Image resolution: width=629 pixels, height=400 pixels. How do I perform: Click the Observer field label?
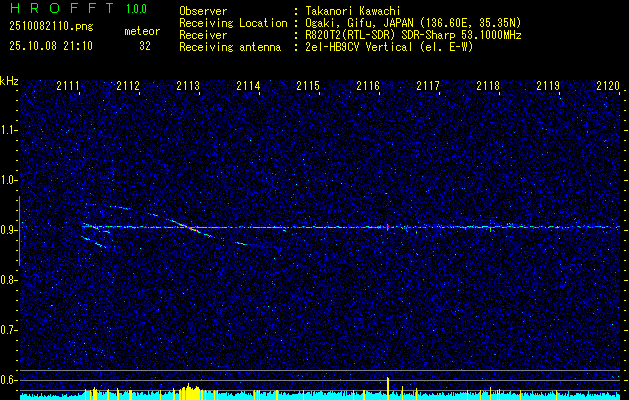[x=203, y=11]
